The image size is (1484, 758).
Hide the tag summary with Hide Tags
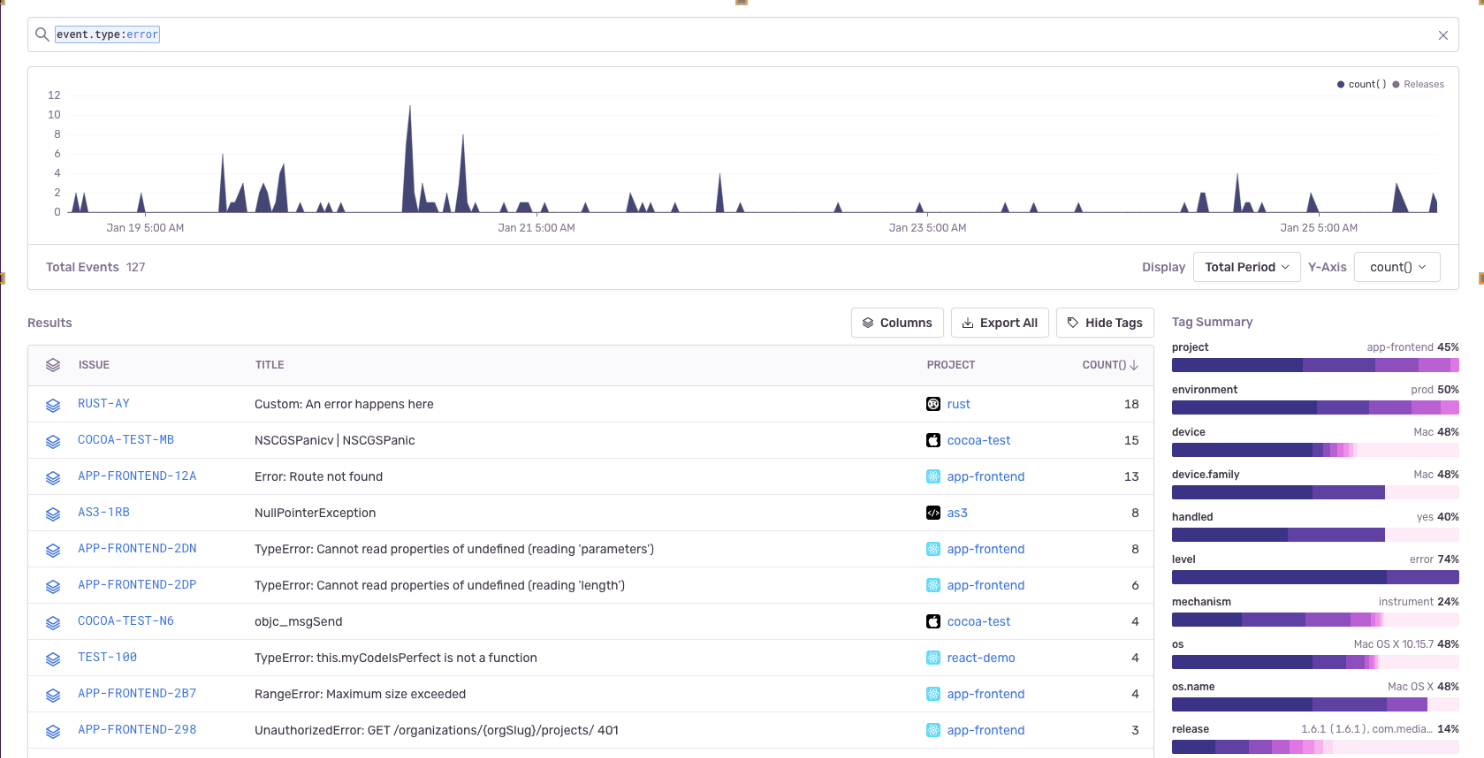[x=1104, y=323]
